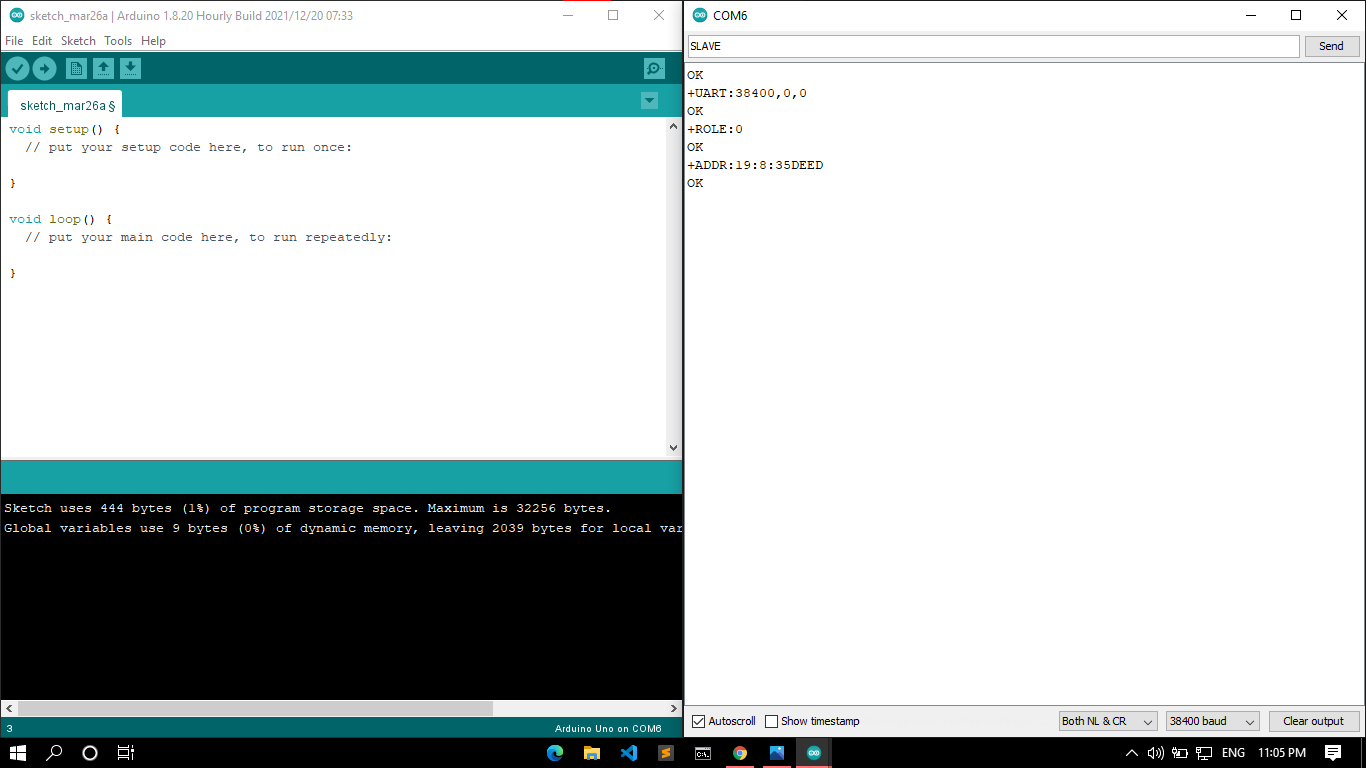Click the Arduino taskbar icon
This screenshot has height=768, width=1366.
(814, 752)
